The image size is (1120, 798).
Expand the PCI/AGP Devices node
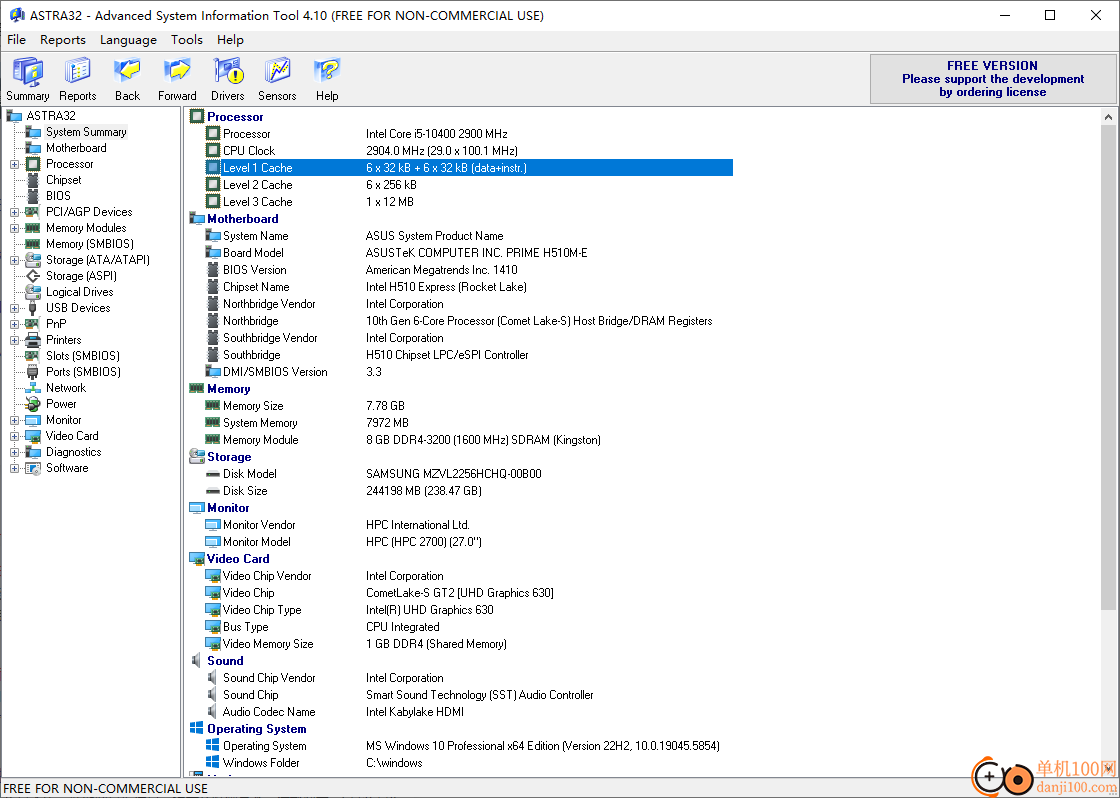14,212
